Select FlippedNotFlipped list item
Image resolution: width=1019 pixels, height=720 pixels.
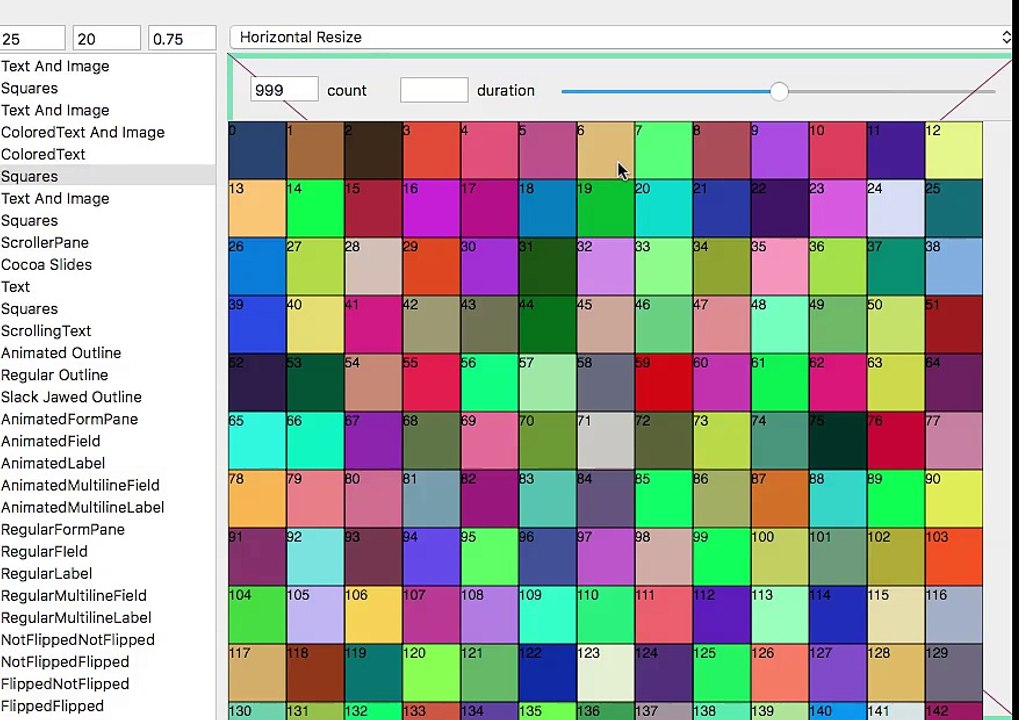(107, 684)
